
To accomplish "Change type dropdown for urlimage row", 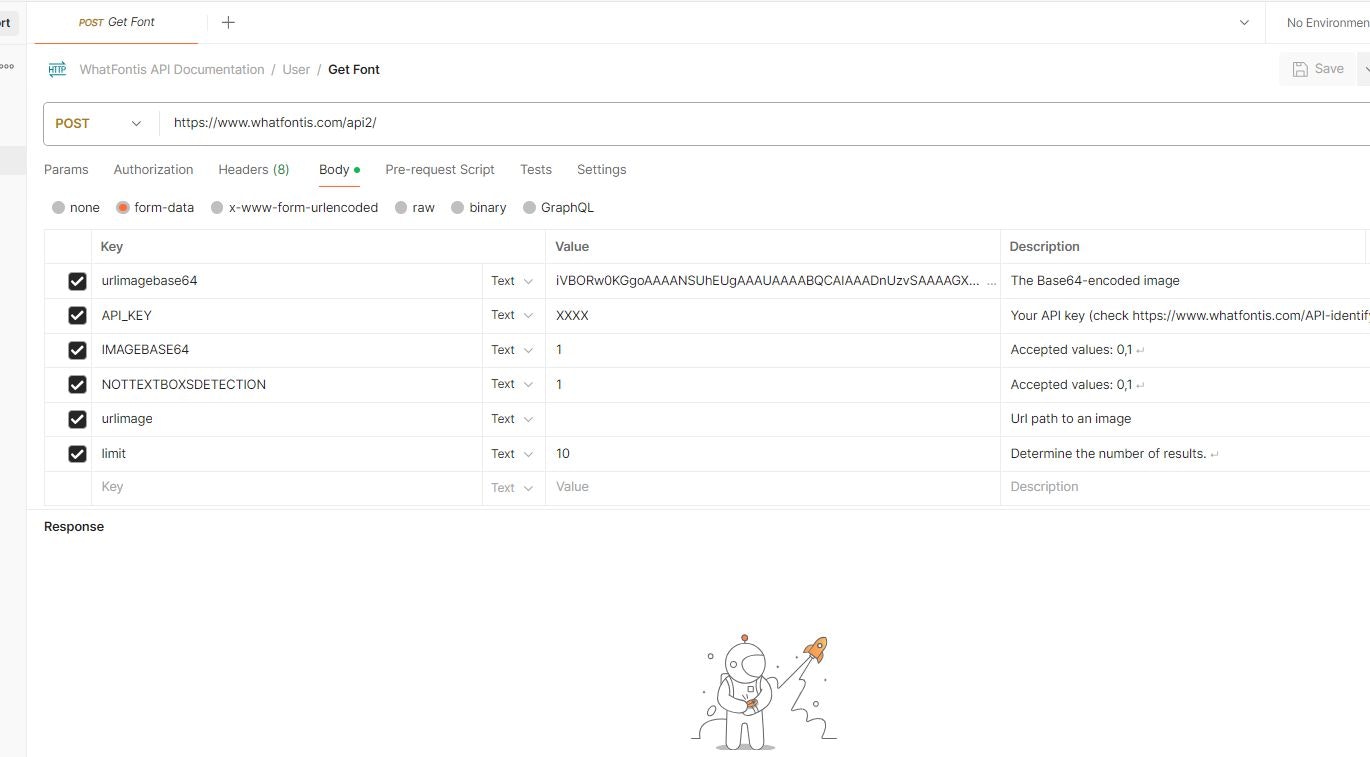I will [x=513, y=419].
